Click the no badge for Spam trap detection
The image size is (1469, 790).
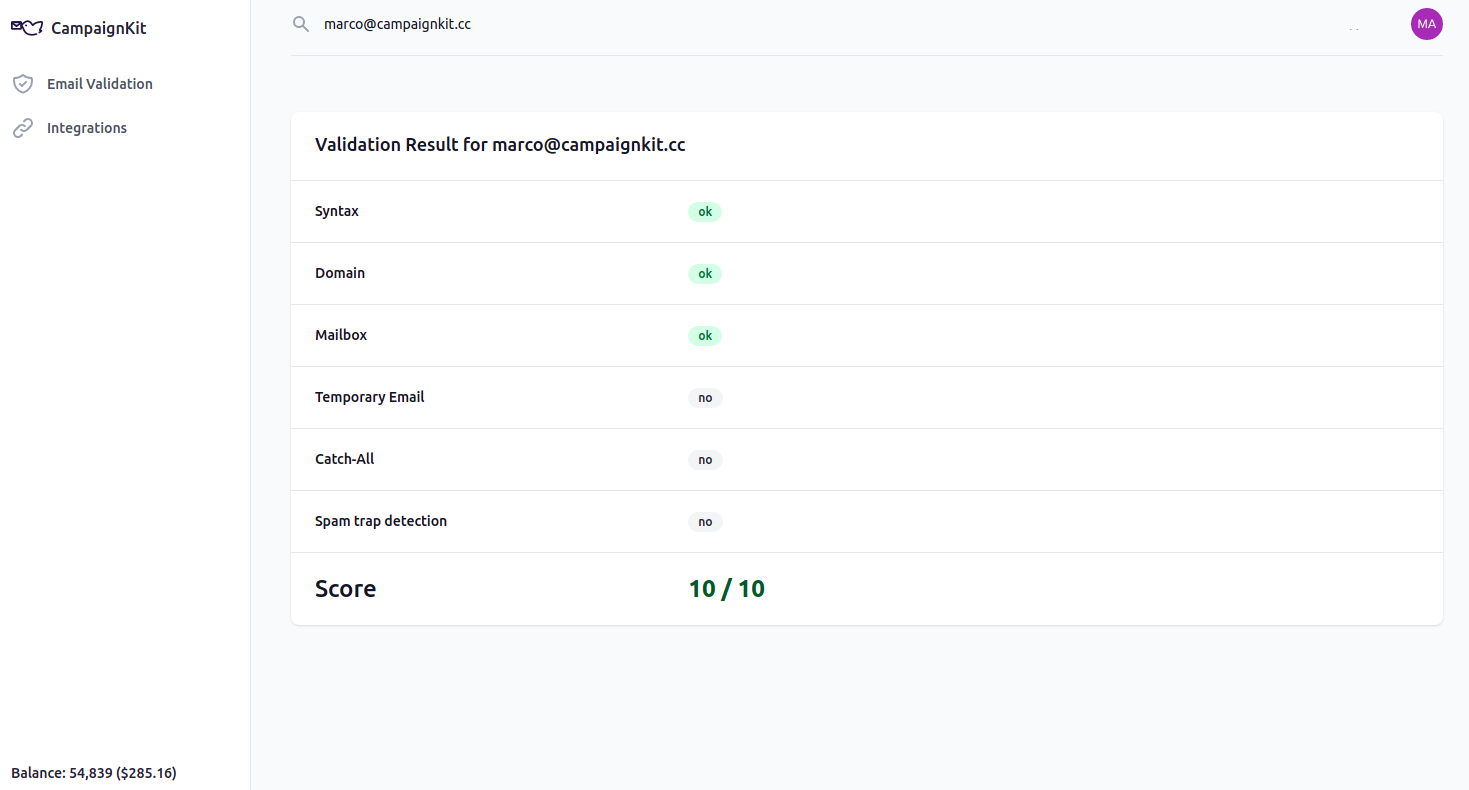point(705,522)
